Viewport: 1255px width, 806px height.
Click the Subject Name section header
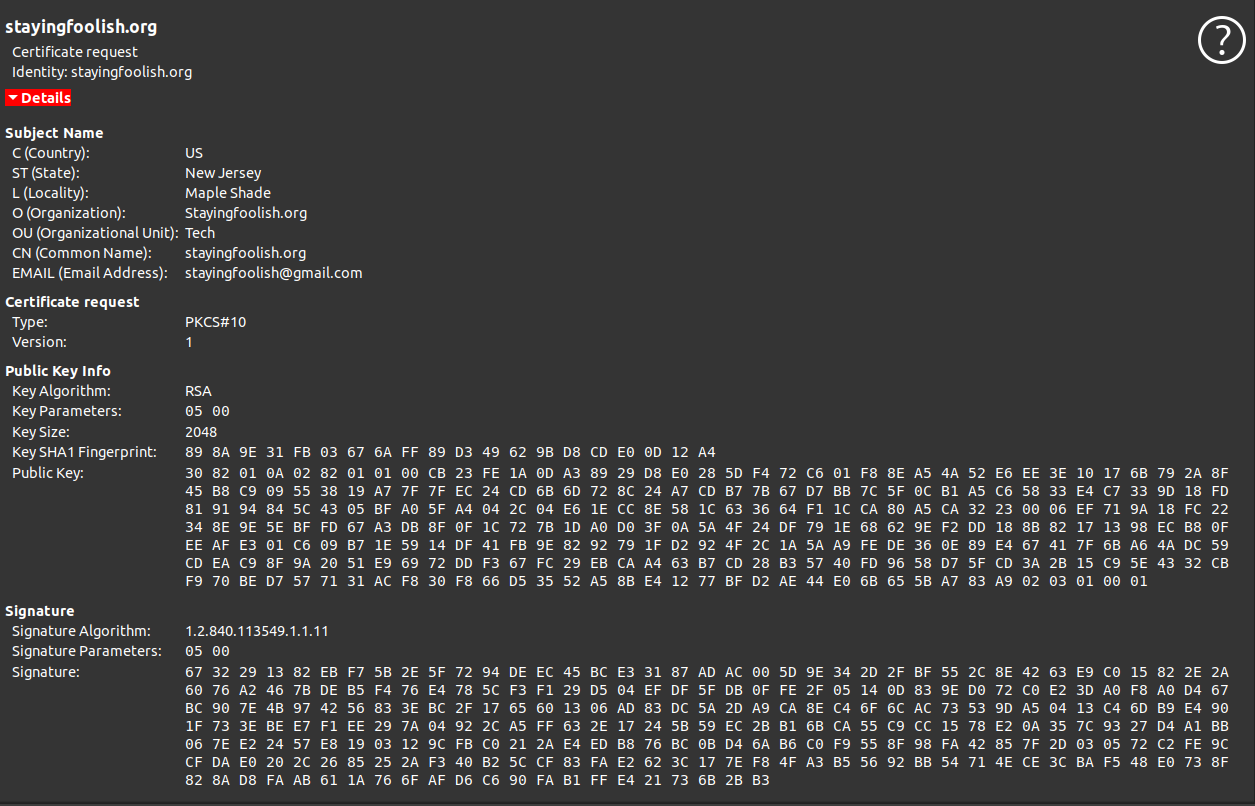[x=54, y=133]
